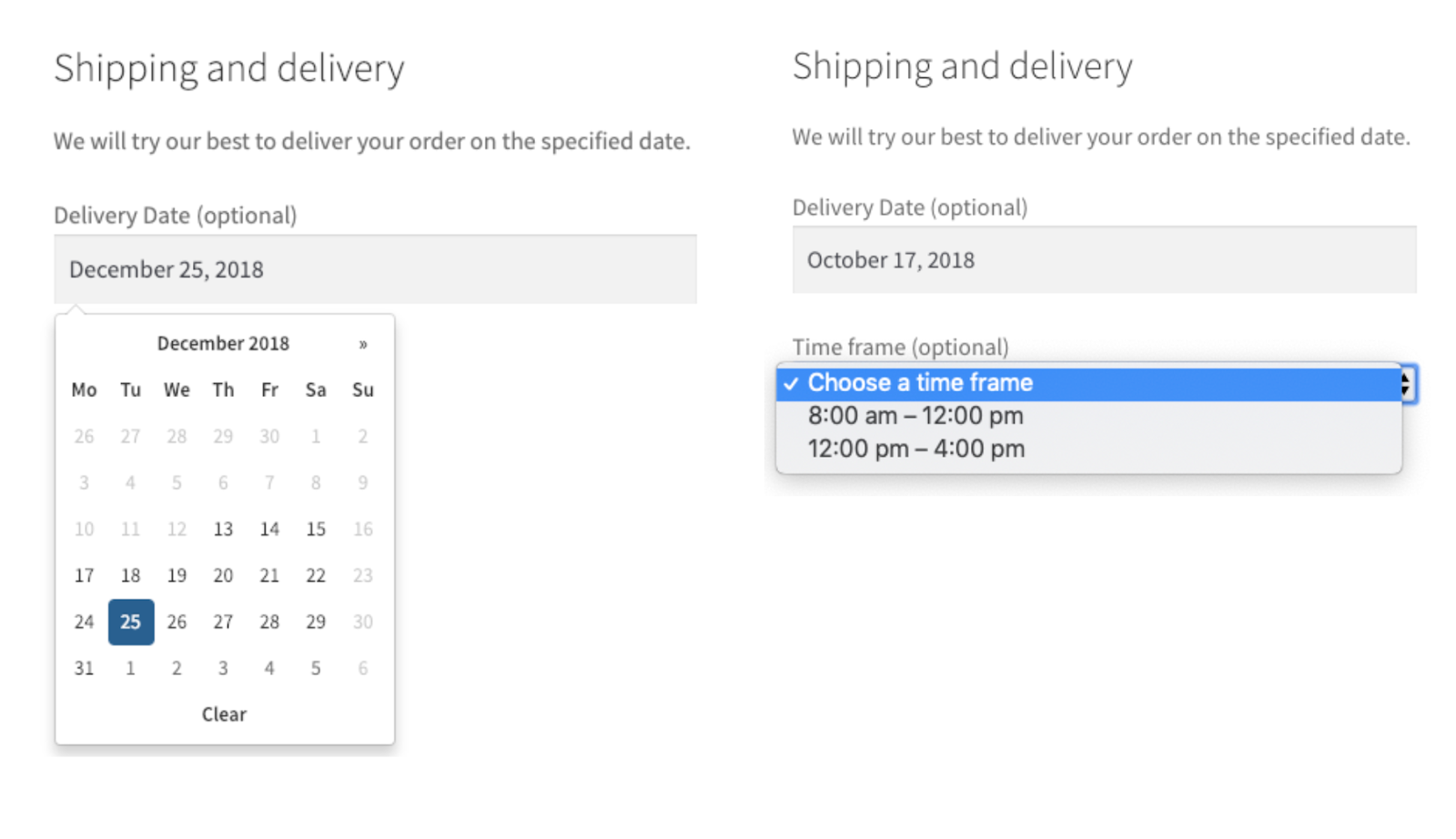Click the 'Shipping and delivery' heading
1456x839 pixels.
(228, 67)
